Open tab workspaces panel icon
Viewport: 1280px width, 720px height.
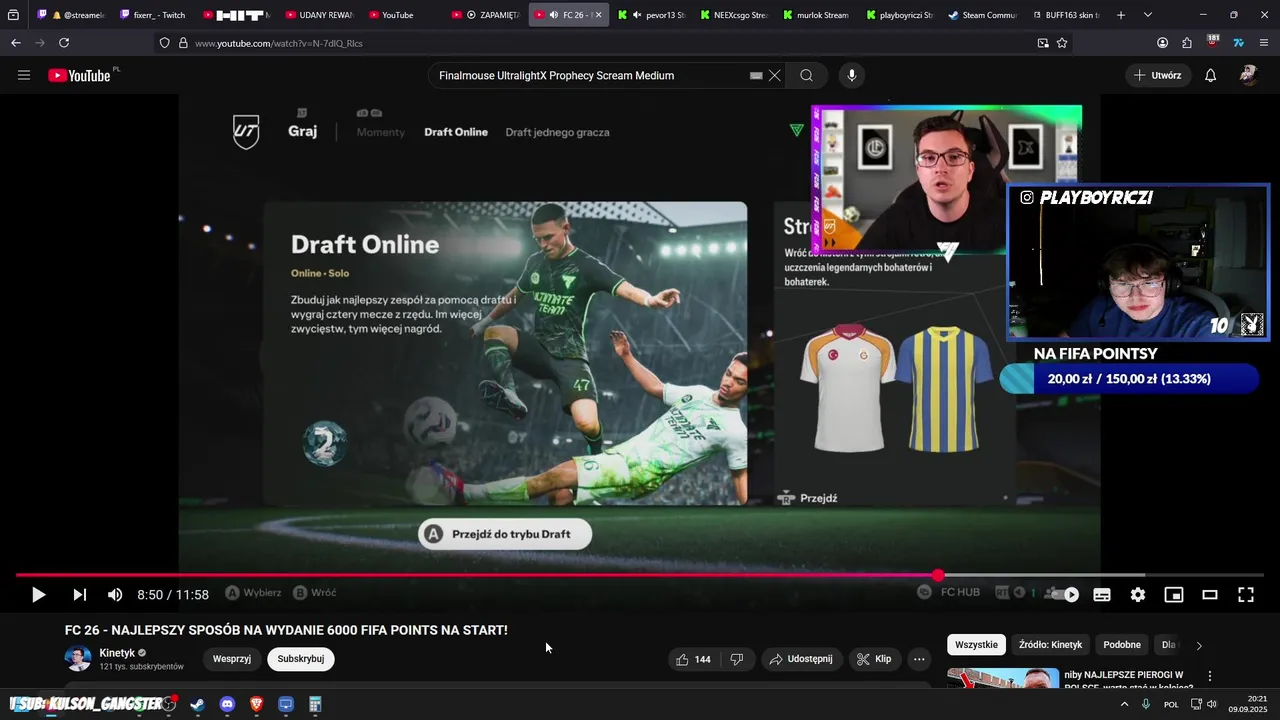click(13, 15)
